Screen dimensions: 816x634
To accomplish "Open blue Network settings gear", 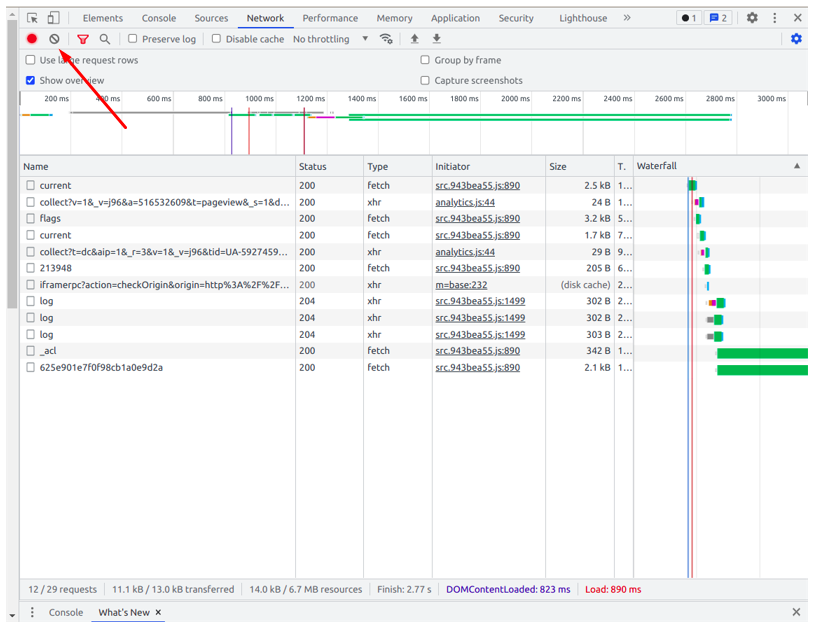I will coord(796,39).
